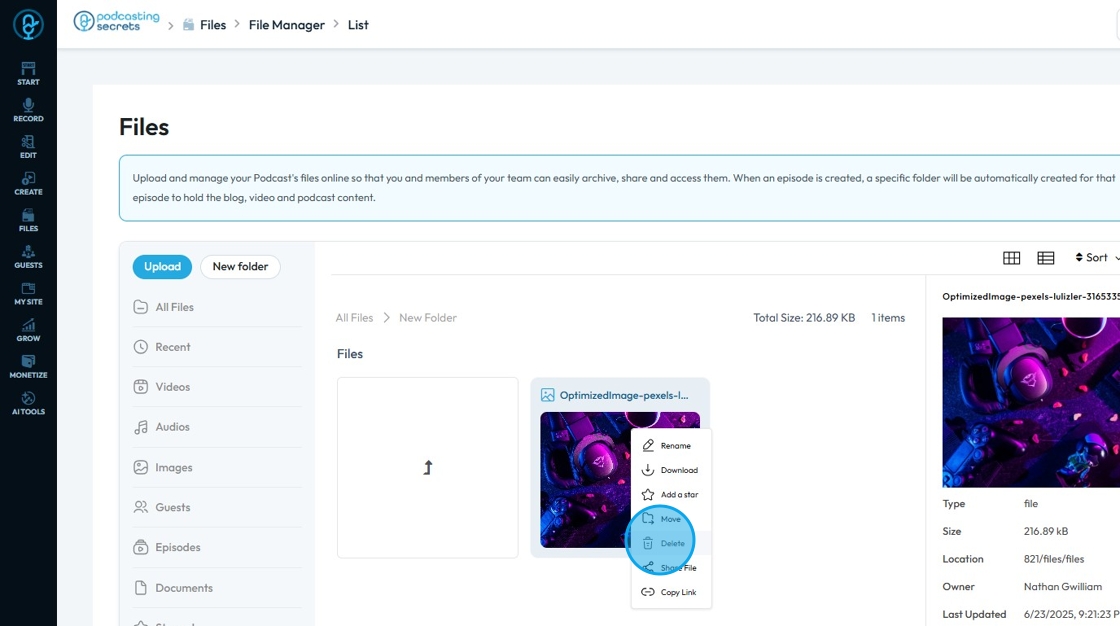The width and height of the screenshot is (1120, 626).
Task: Open the MY SITE section in sidebar
Action: pyautogui.click(x=28, y=294)
